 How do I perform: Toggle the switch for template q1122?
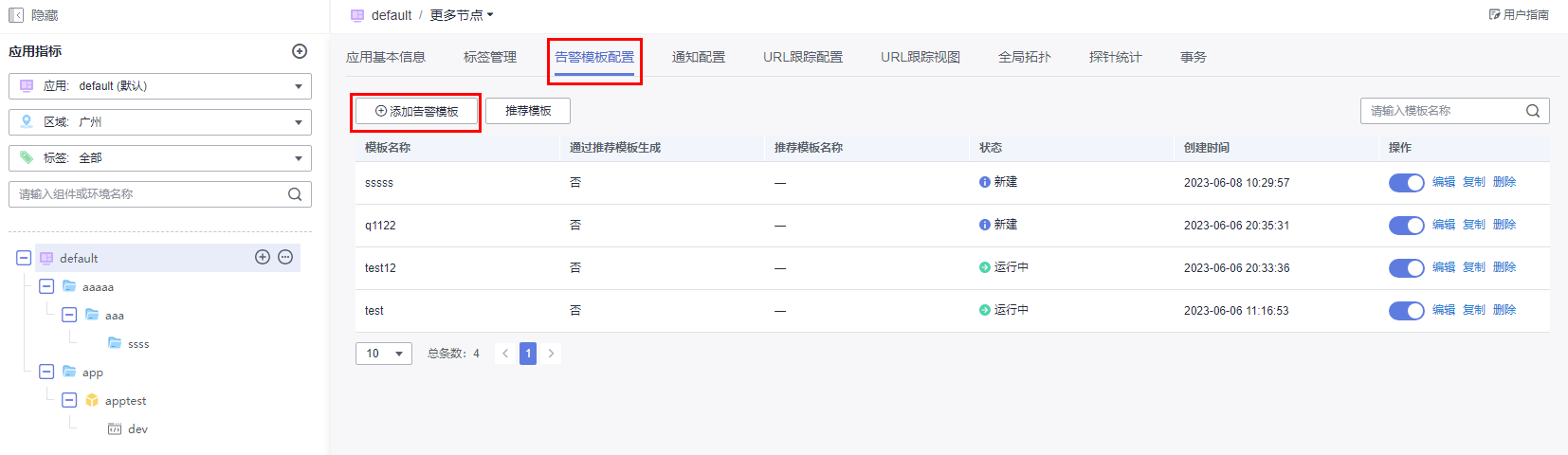coord(1406,226)
